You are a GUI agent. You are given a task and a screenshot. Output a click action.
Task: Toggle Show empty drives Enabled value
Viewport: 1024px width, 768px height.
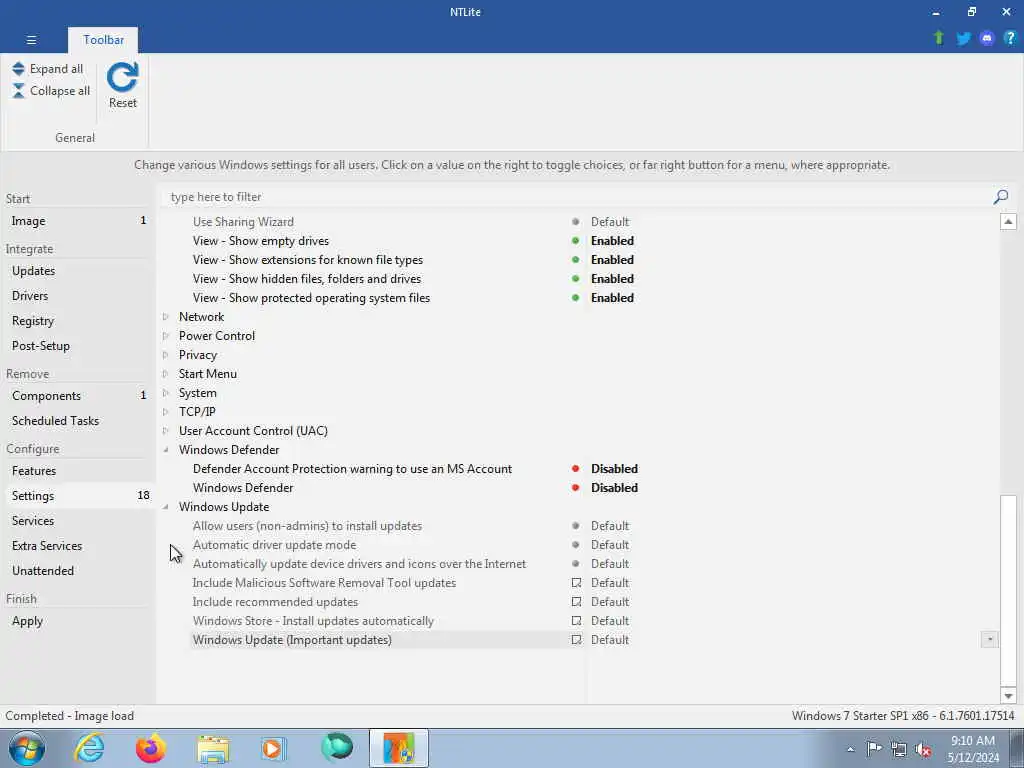612,241
